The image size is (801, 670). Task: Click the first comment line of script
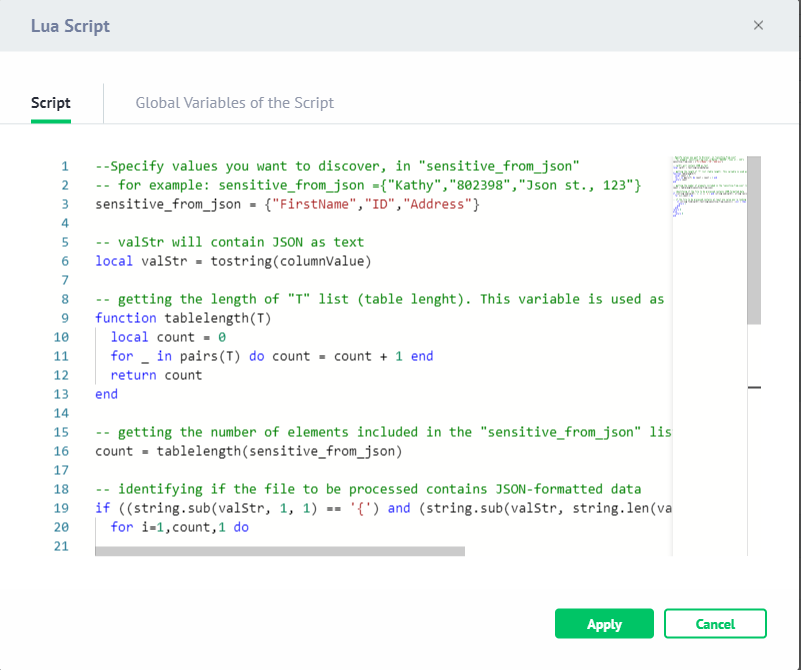337,166
